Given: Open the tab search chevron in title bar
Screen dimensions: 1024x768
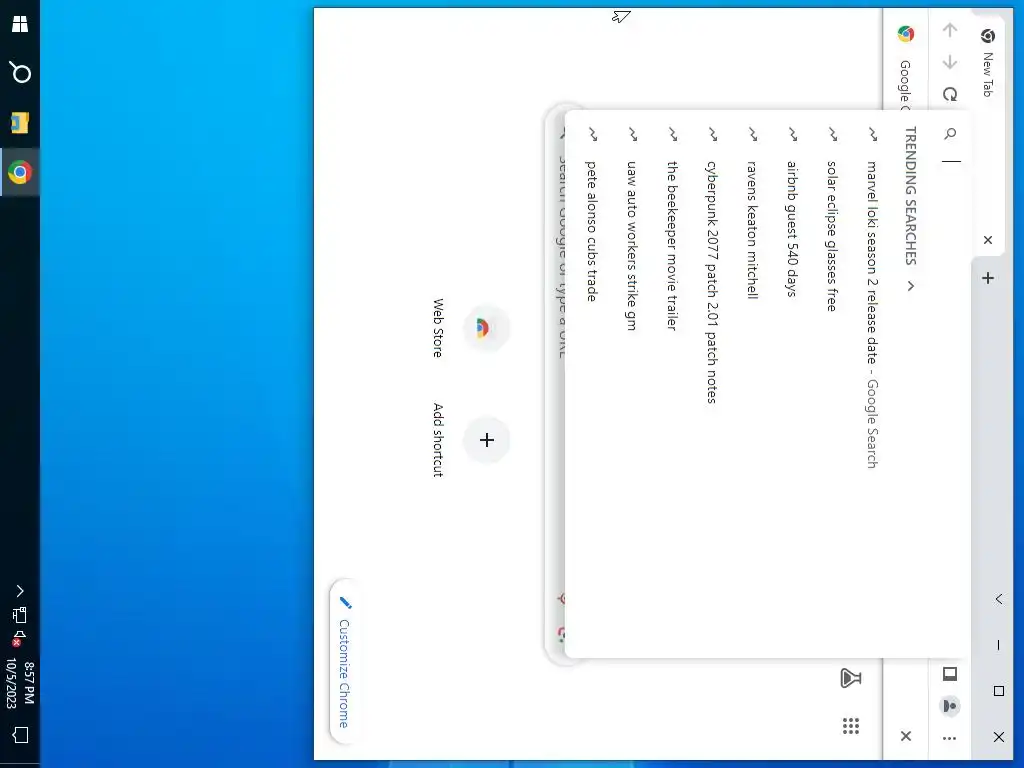Looking at the screenshot, I should [x=999, y=598].
